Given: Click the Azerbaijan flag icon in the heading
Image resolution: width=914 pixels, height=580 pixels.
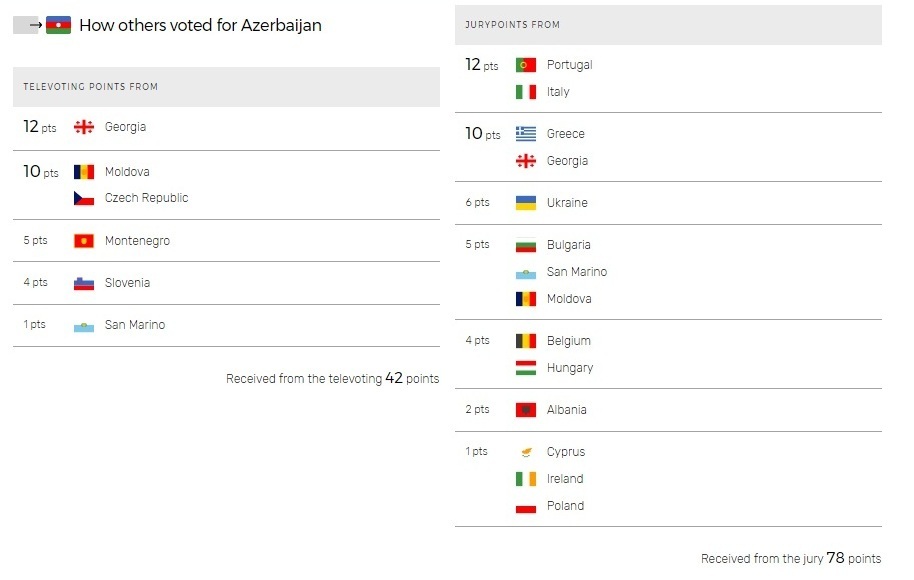Looking at the screenshot, I should point(58,25).
